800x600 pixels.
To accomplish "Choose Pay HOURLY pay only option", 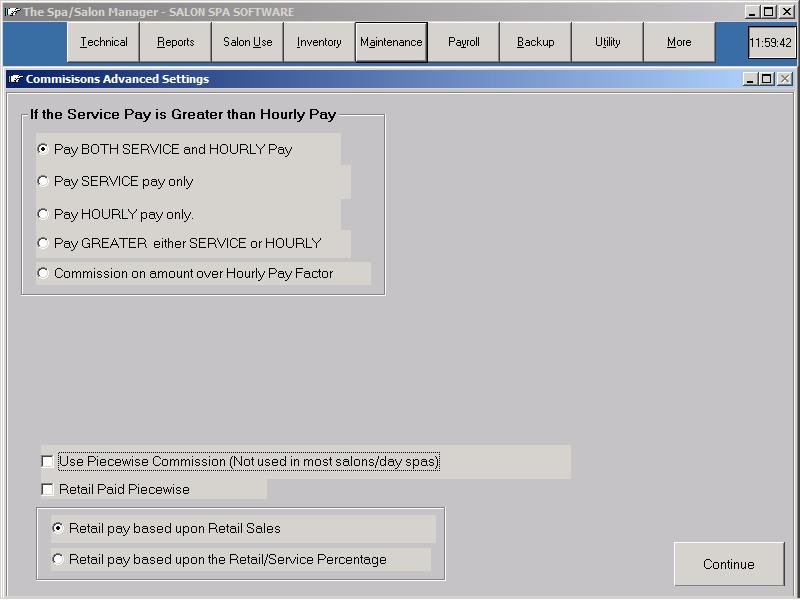I will pyautogui.click(x=43, y=214).
